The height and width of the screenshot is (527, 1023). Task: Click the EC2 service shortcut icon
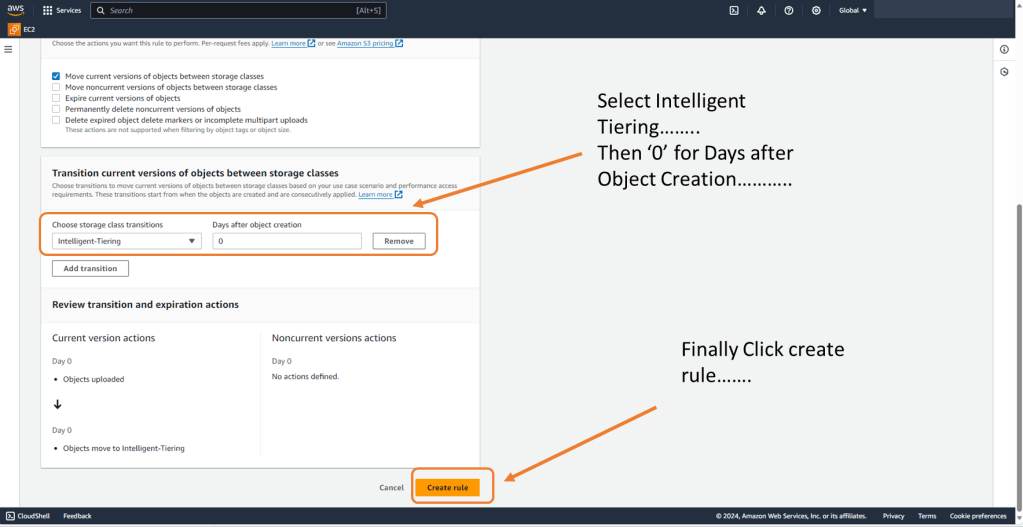coord(14,29)
